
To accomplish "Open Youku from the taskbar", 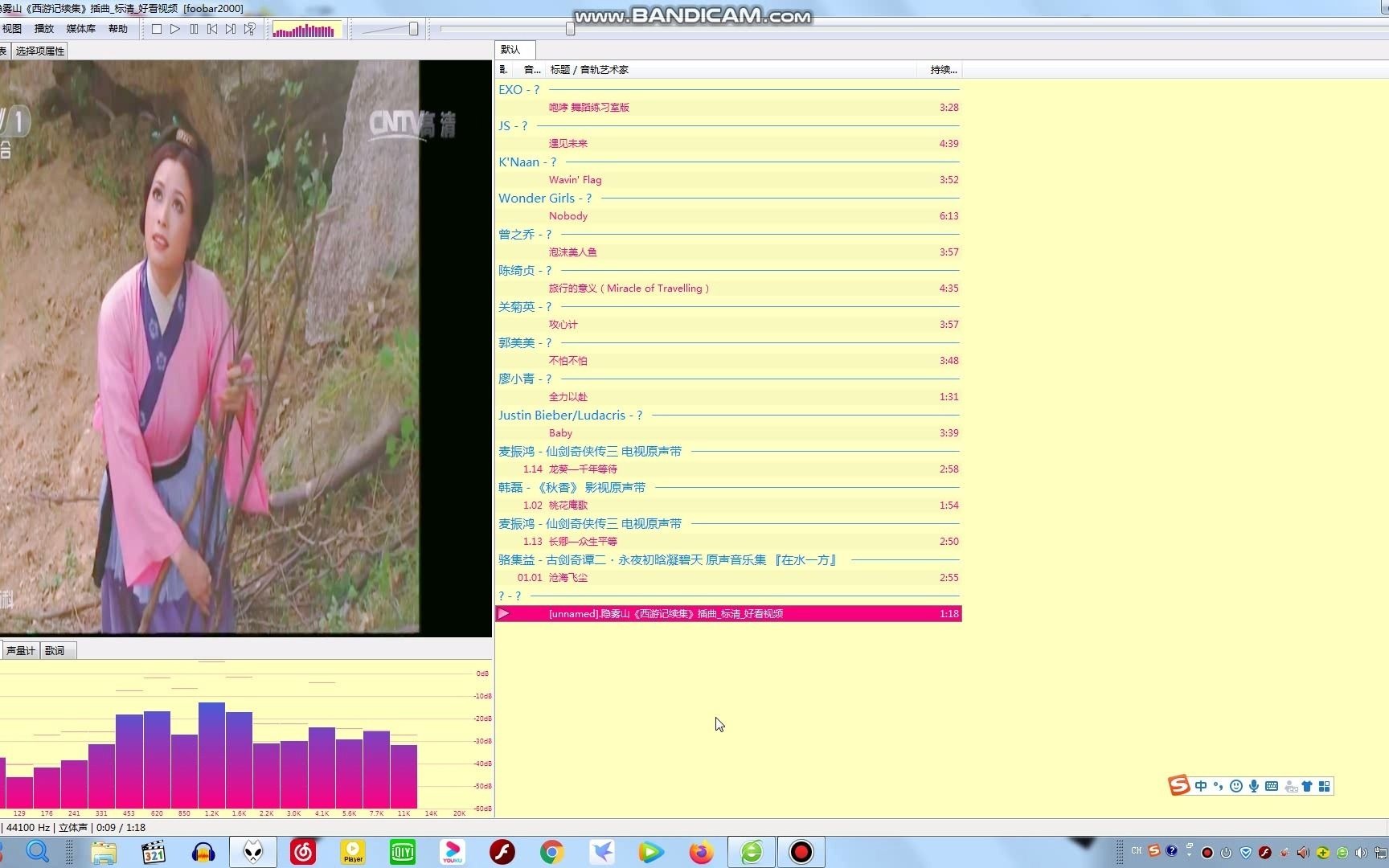I will click(453, 852).
